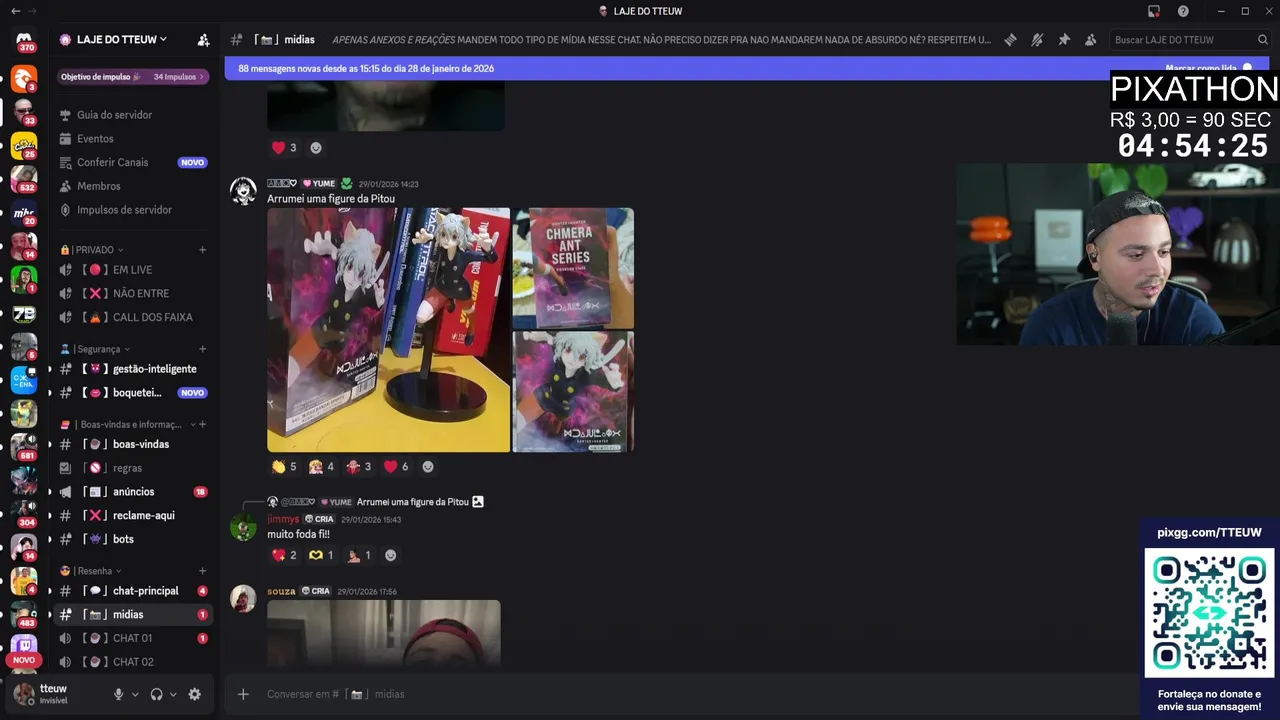Open Conferir Canais
Viewport: 1280px width, 720px height.
pos(133,162)
